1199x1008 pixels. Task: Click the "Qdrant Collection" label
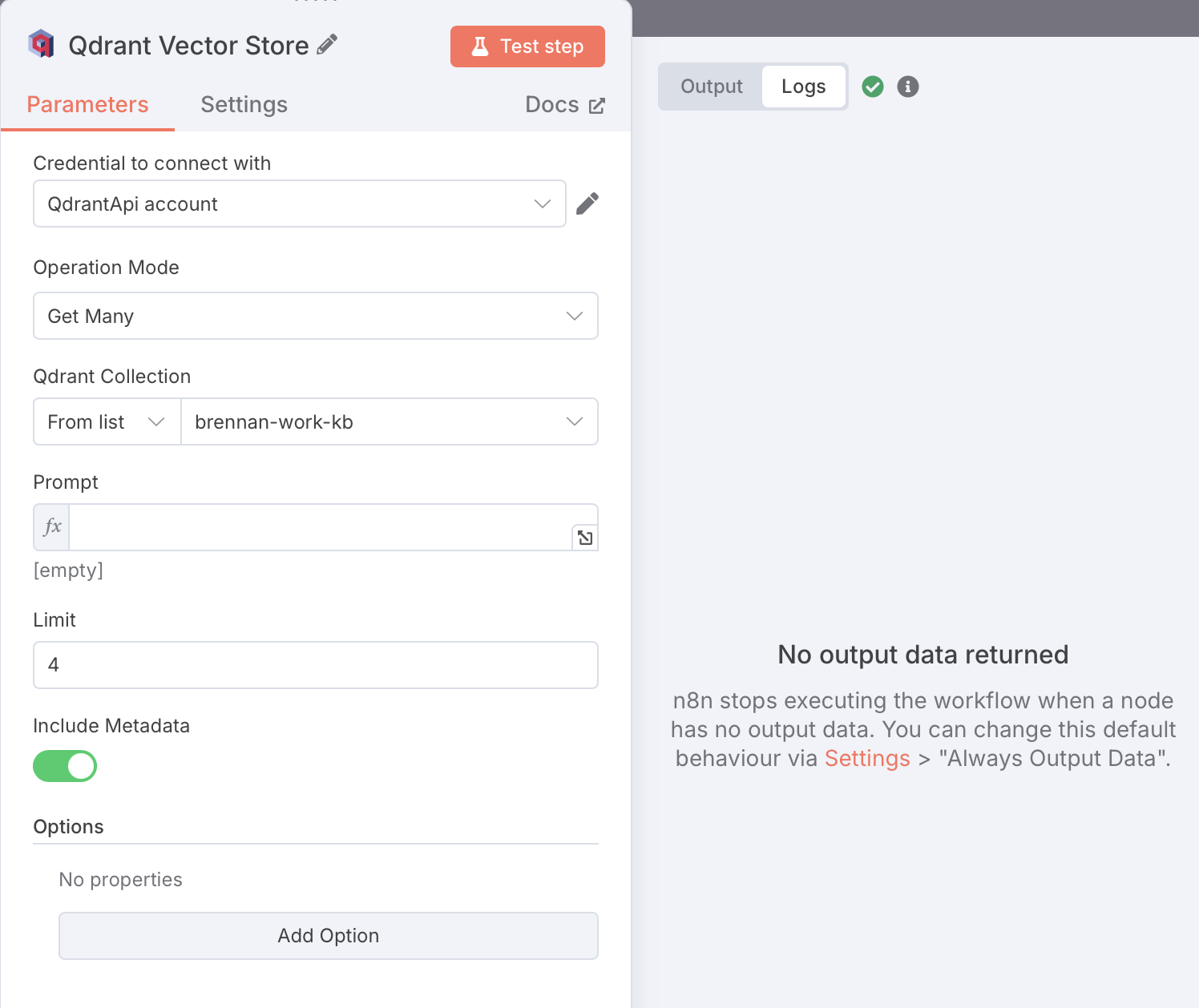coord(112,377)
